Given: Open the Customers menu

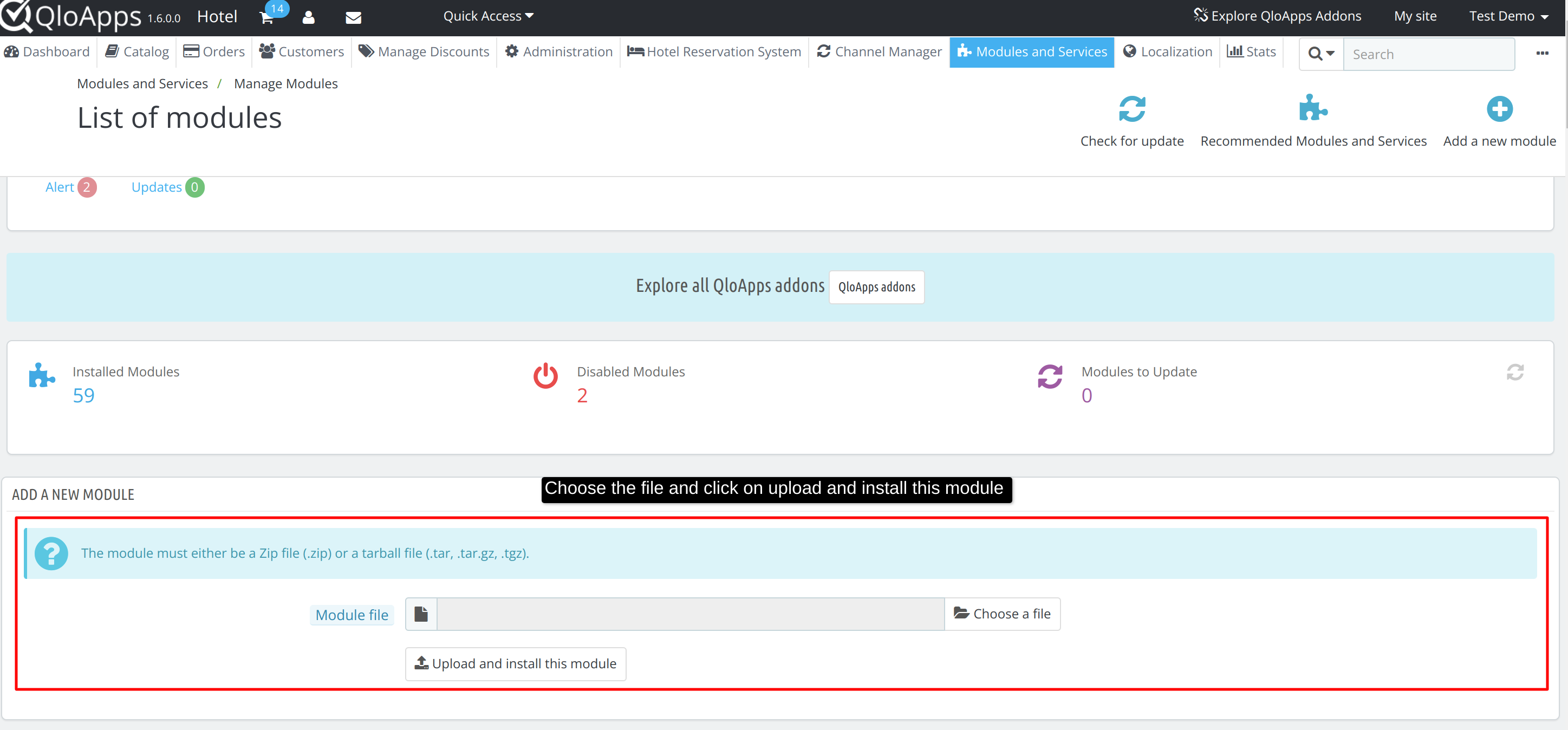Looking at the screenshot, I should coord(302,52).
